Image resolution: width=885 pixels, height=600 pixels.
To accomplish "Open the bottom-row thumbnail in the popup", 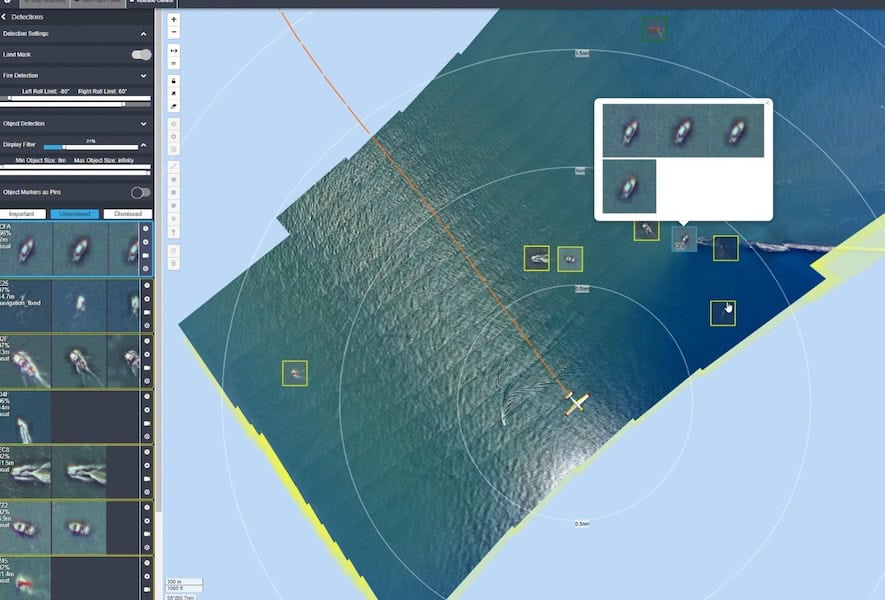I will click(x=629, y=186).
